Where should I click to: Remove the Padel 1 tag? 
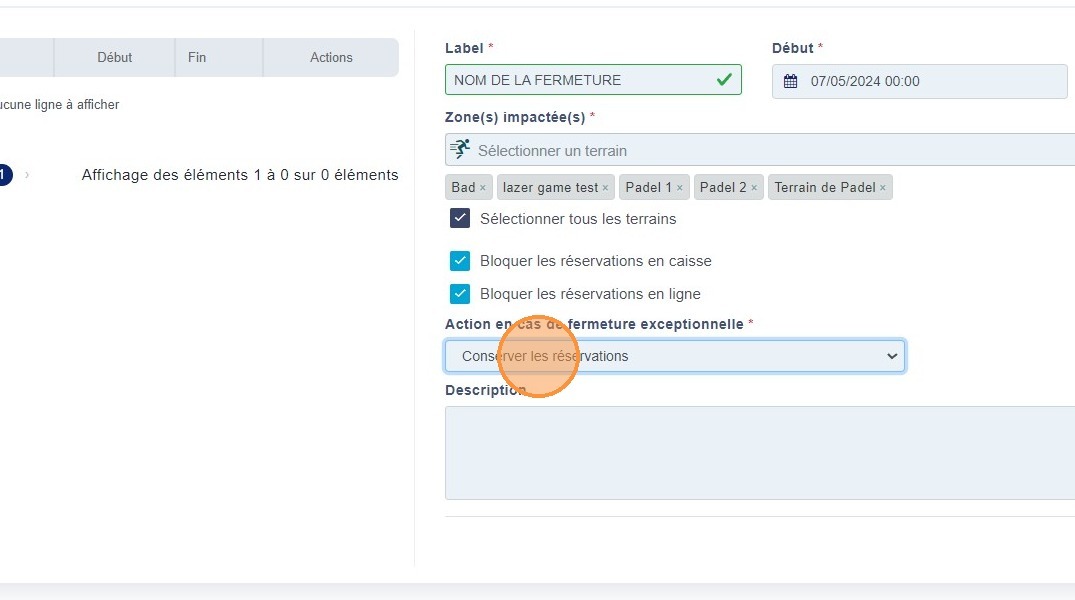click(x=680, y=188)
